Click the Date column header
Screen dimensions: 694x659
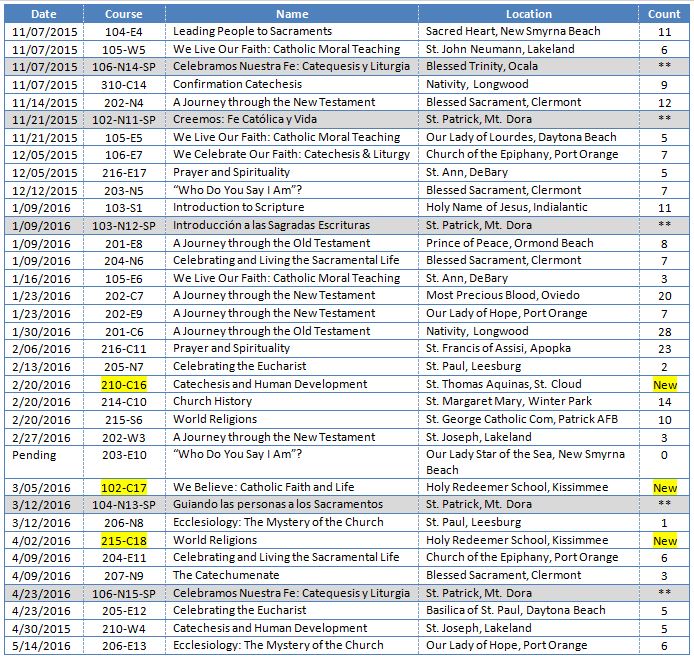[42, 14]
